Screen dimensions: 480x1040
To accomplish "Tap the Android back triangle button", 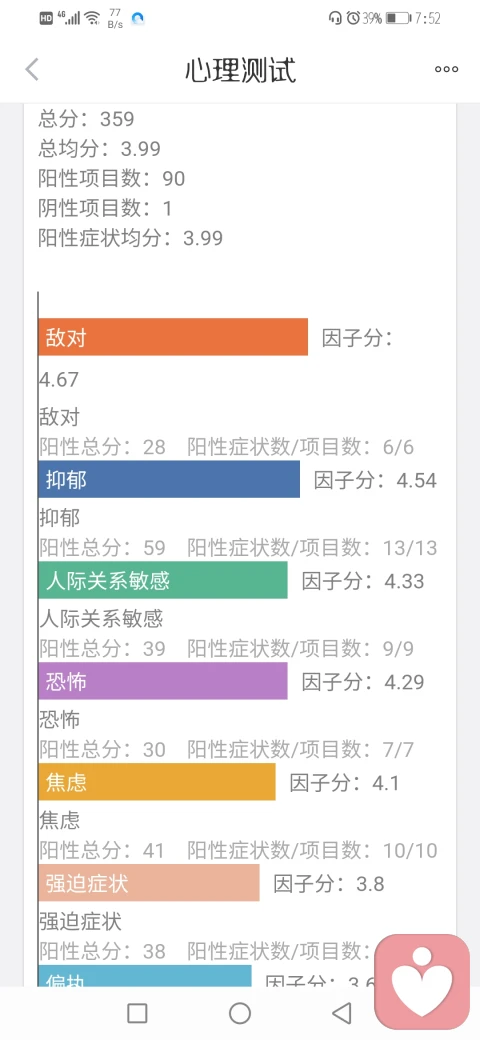I will point(341,1013).
